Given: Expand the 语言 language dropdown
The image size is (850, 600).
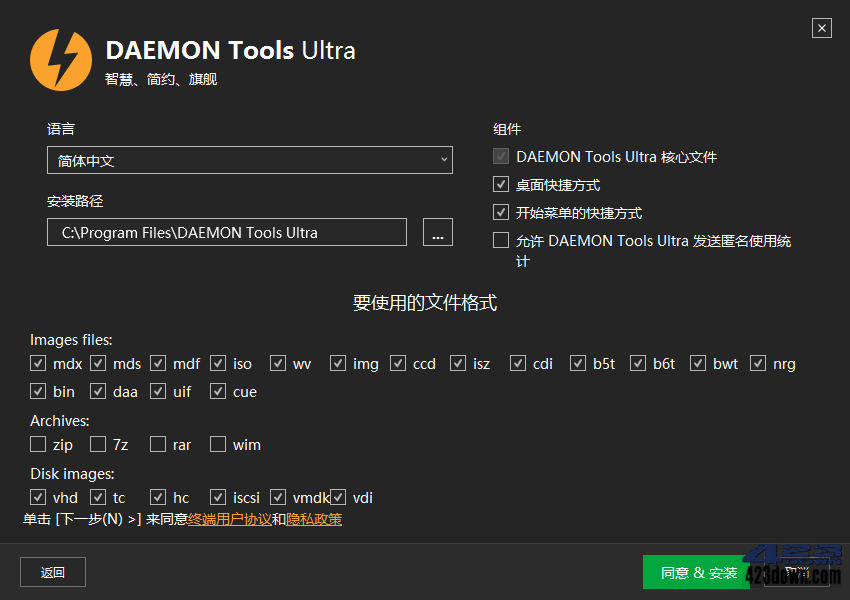Looking at the screenshot, I should pos(443,159).
